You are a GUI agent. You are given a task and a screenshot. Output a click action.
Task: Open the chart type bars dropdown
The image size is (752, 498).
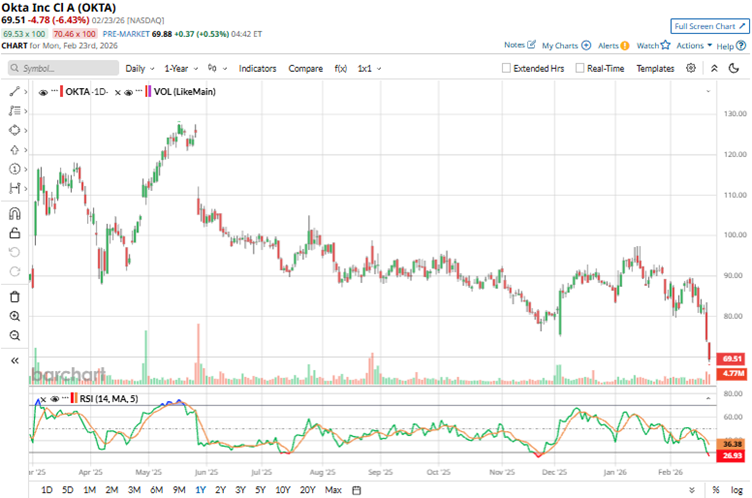(x=217, y=68)
